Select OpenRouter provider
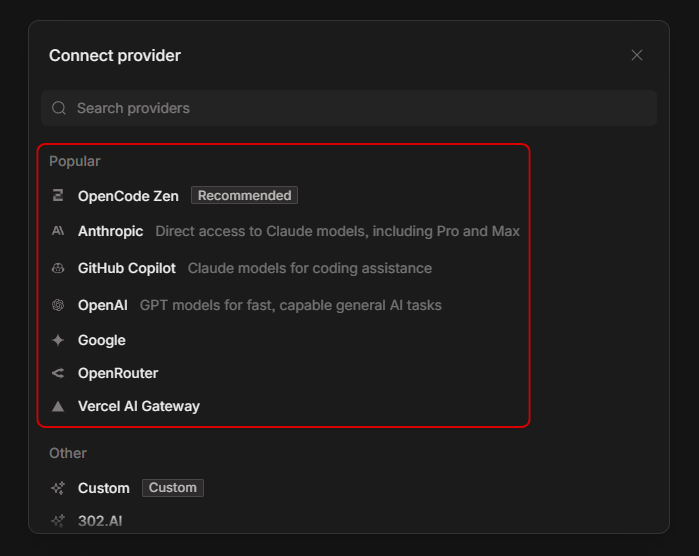 (118, 373)
